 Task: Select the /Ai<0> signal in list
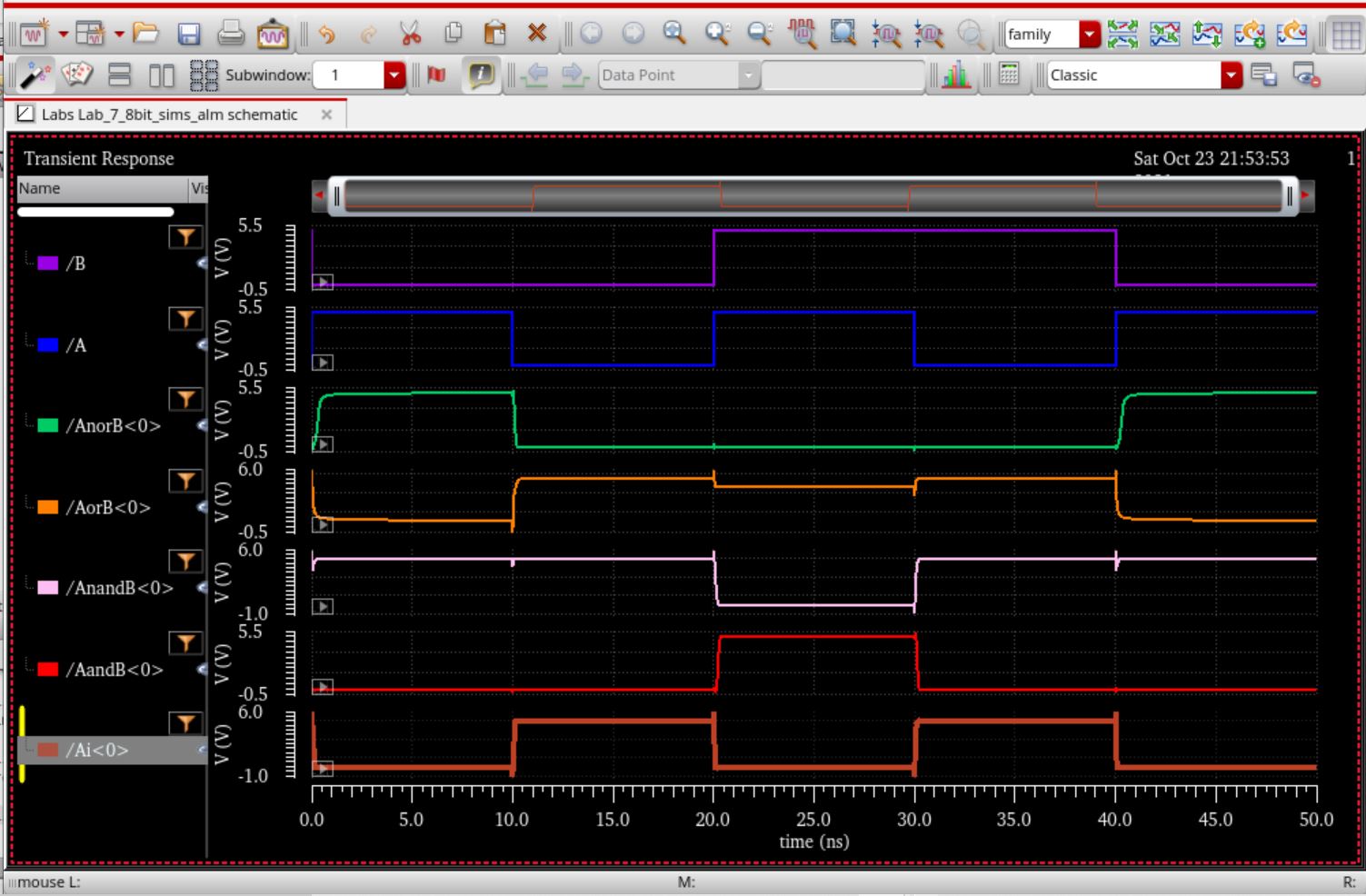pyautogui.click(x=96, y=751)
